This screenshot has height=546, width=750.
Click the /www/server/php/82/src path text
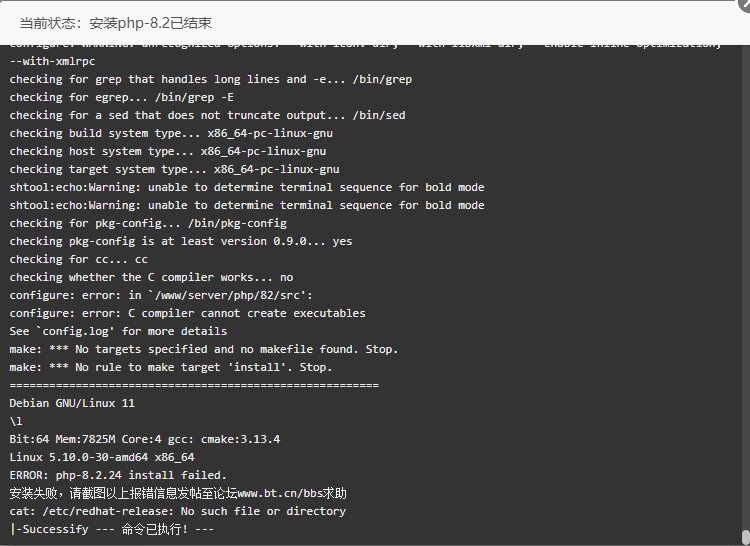(228, 295)
